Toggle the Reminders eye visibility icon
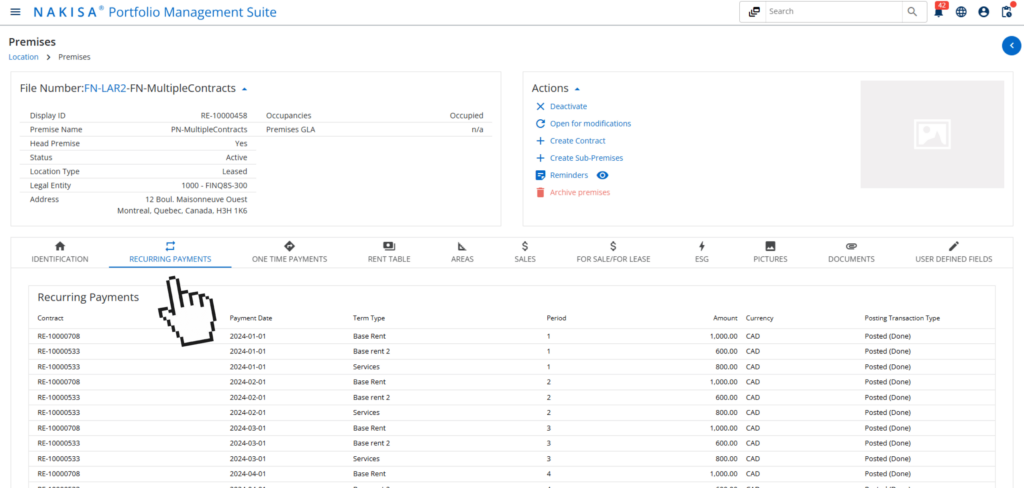Screen dimensions: 1024x488 (602, 175)
